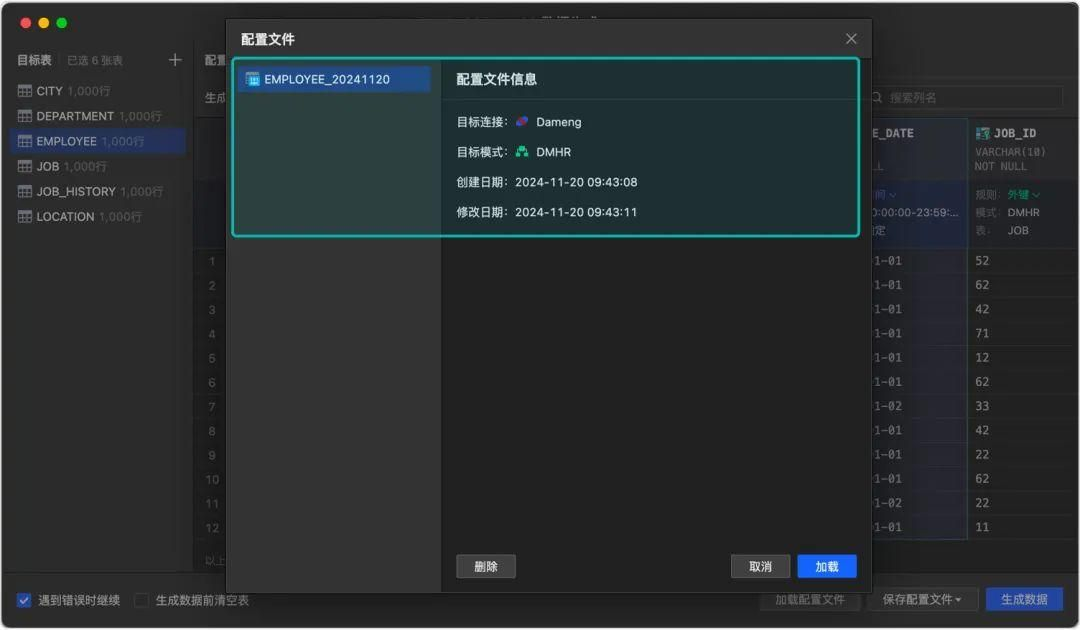1080x630 pixels.
Task: Click the 配置文件信息 heading
Action: click(497, 79)
